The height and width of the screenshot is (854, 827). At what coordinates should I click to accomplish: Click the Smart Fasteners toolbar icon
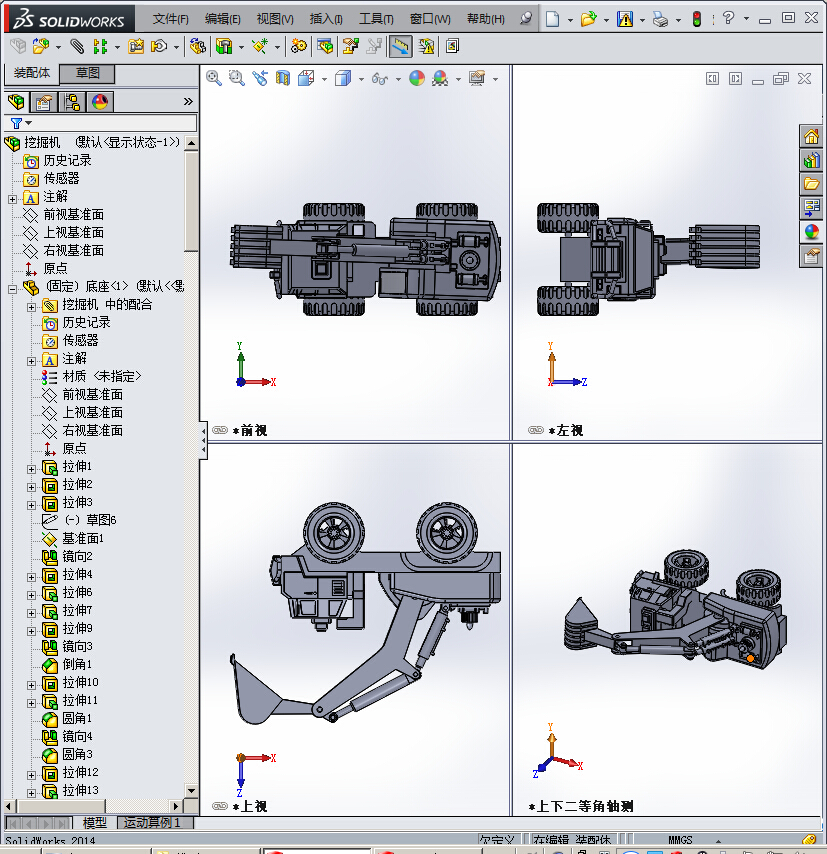coord(136,46)
